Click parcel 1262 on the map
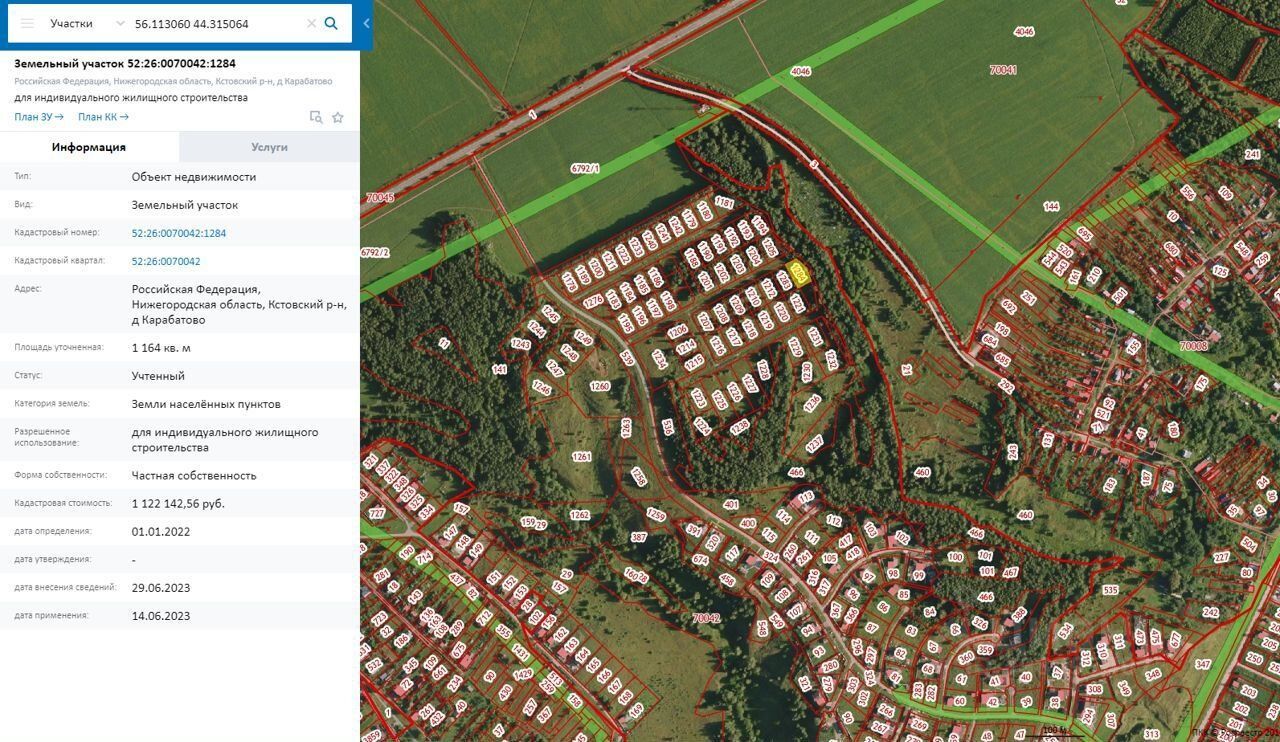This screenshot has height=742, width=1280. [x=580, y=515]
